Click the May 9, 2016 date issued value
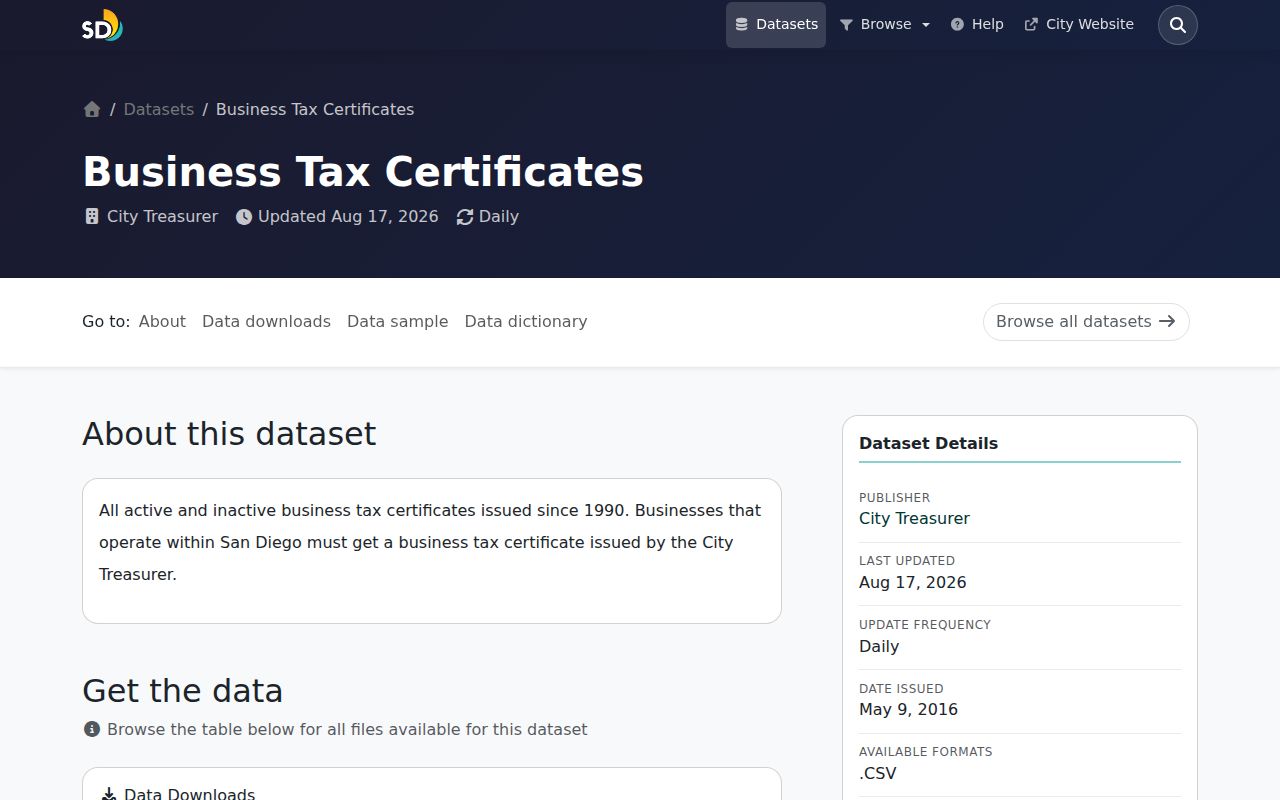This screenshot has height=800, width=1280. tap(908, 709)
